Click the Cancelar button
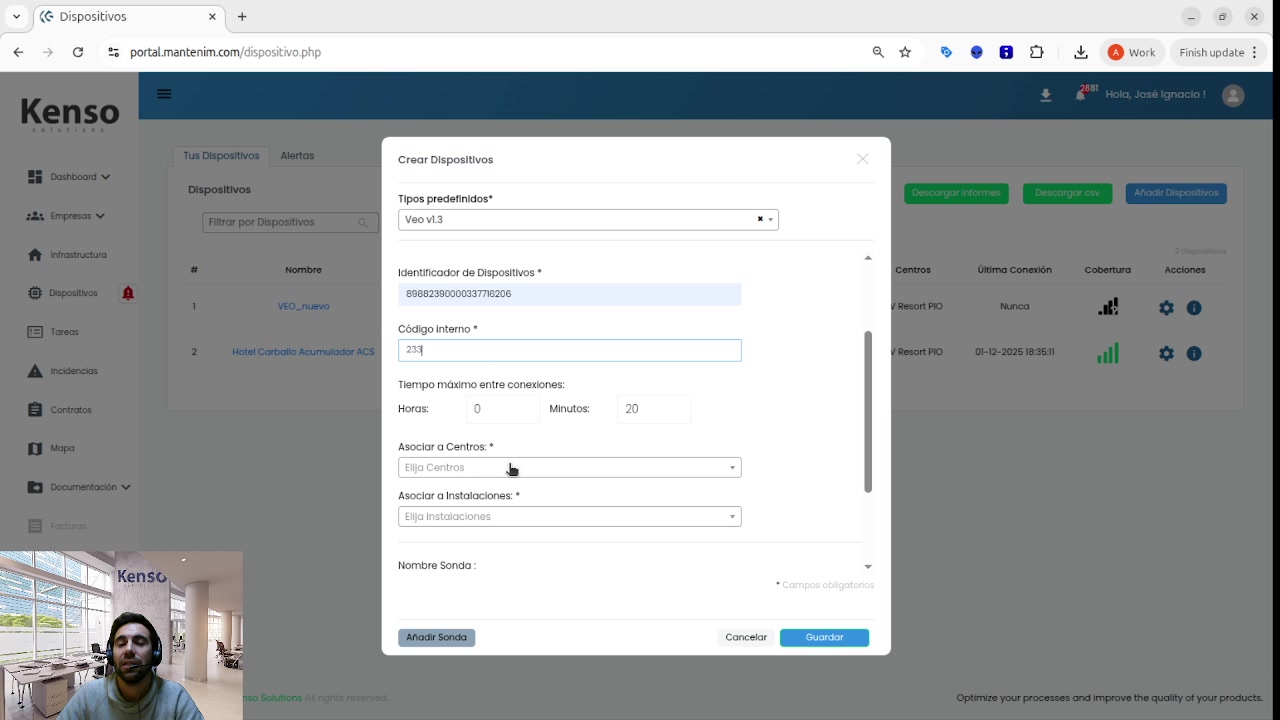This screenshot has height=720, width=1280. (746, 637)
